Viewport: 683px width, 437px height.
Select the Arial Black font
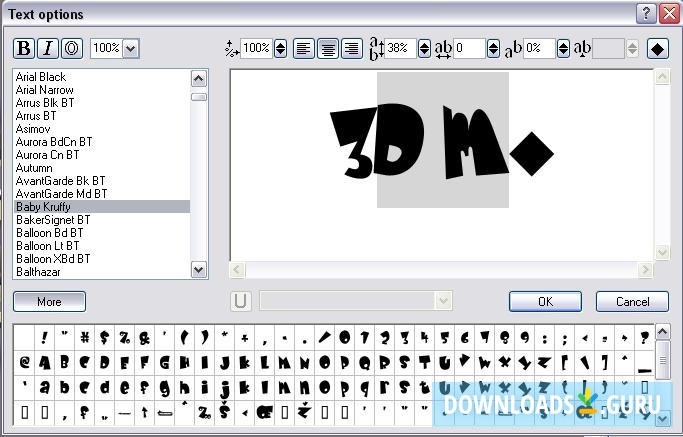(x=101, y=77)
